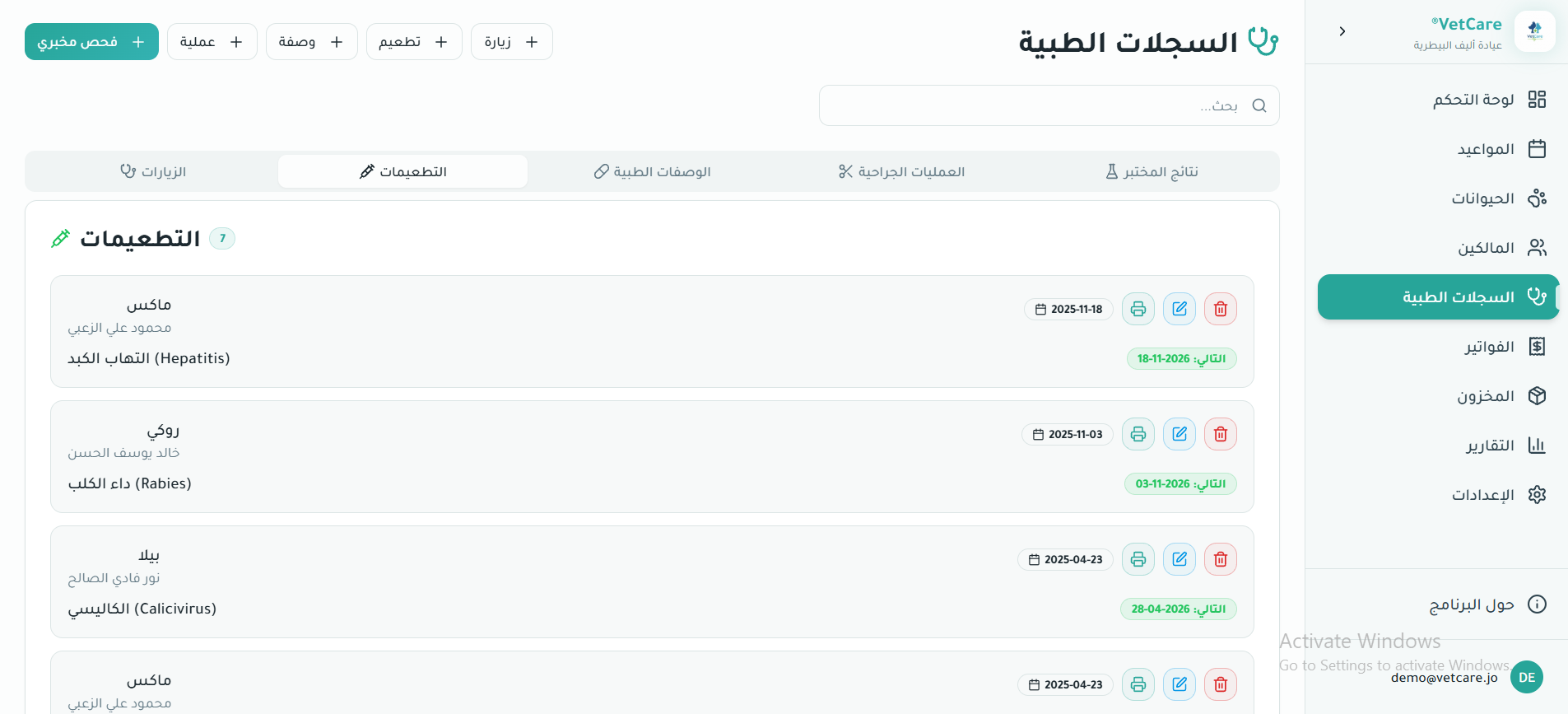Switch to نتائج المختبر tab
The image size is (1568, 714).
click(x=1152, y=171)
